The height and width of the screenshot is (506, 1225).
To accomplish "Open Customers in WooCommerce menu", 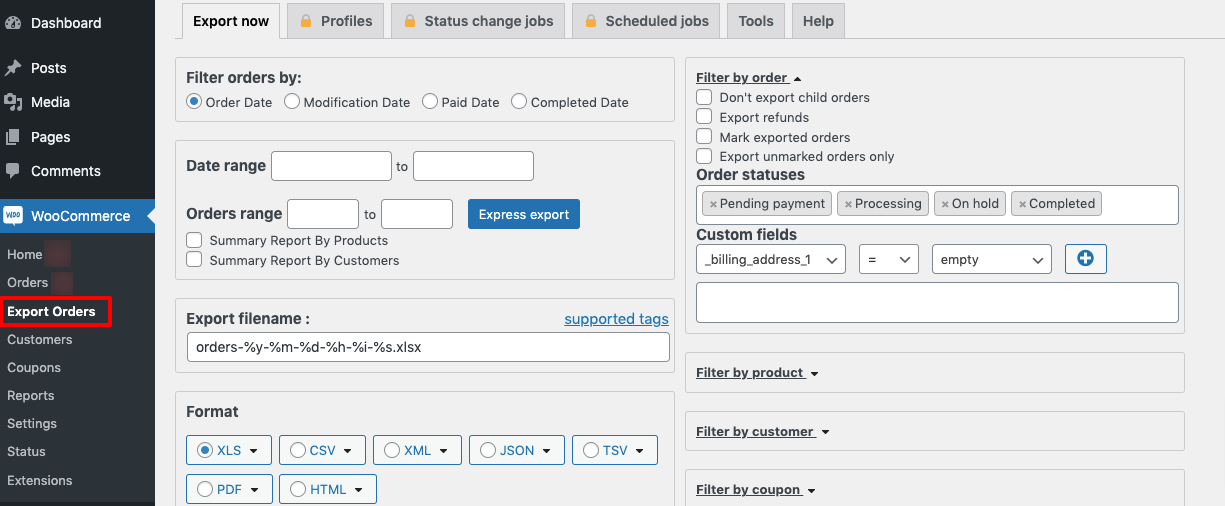I will (40, 340).
